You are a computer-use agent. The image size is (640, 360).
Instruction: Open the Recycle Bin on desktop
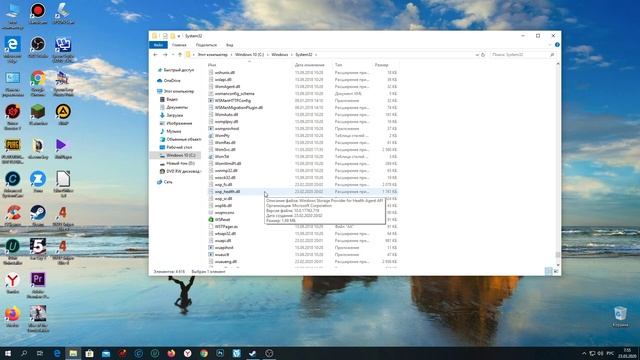tap(620, 317)
